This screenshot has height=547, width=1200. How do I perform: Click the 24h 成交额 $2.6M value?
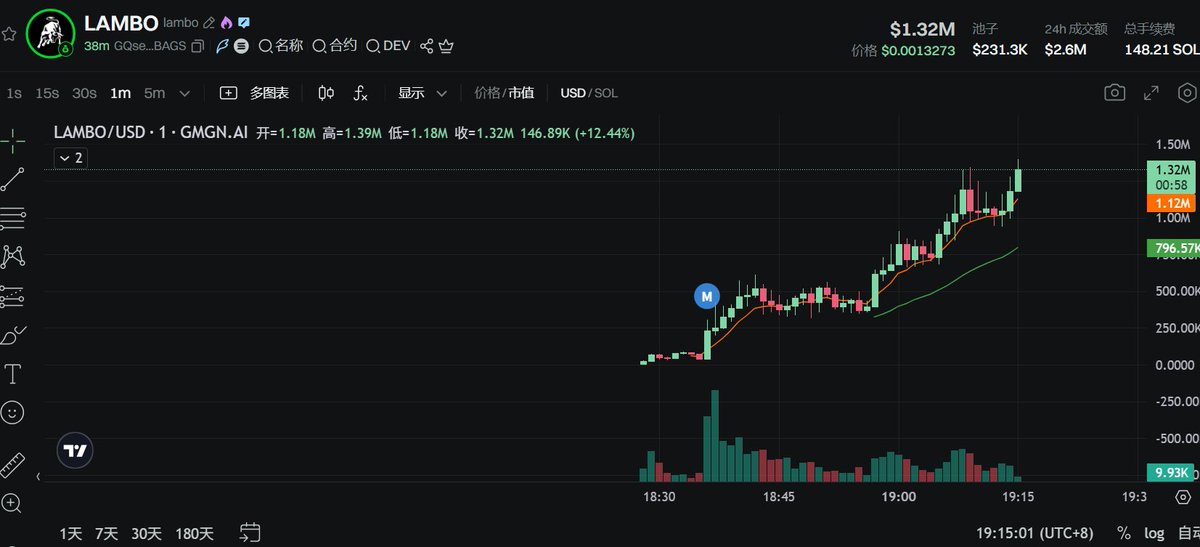click(x=1065, y=49)
